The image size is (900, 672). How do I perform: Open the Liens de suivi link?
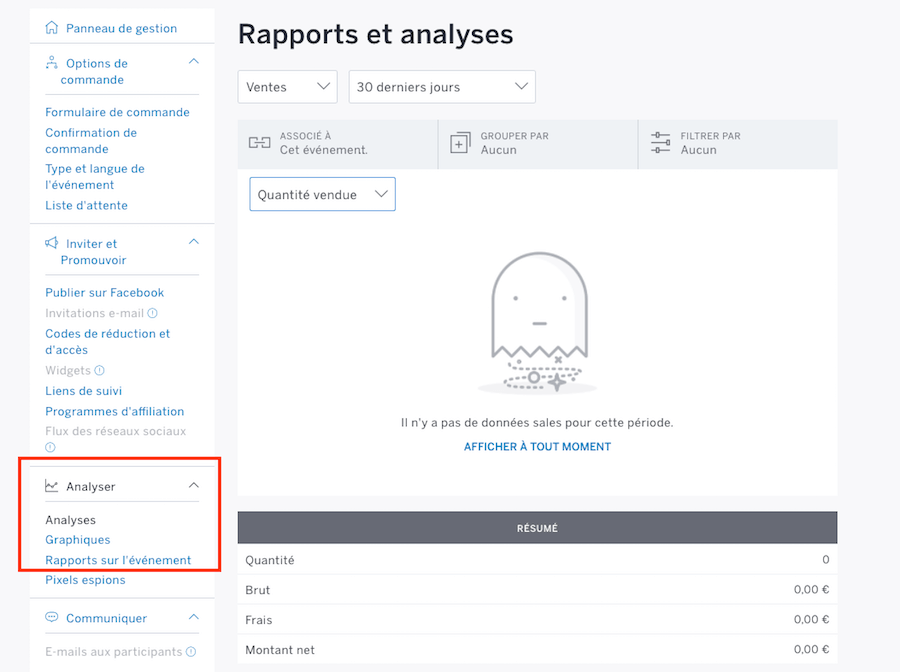[x=84, y=391]
